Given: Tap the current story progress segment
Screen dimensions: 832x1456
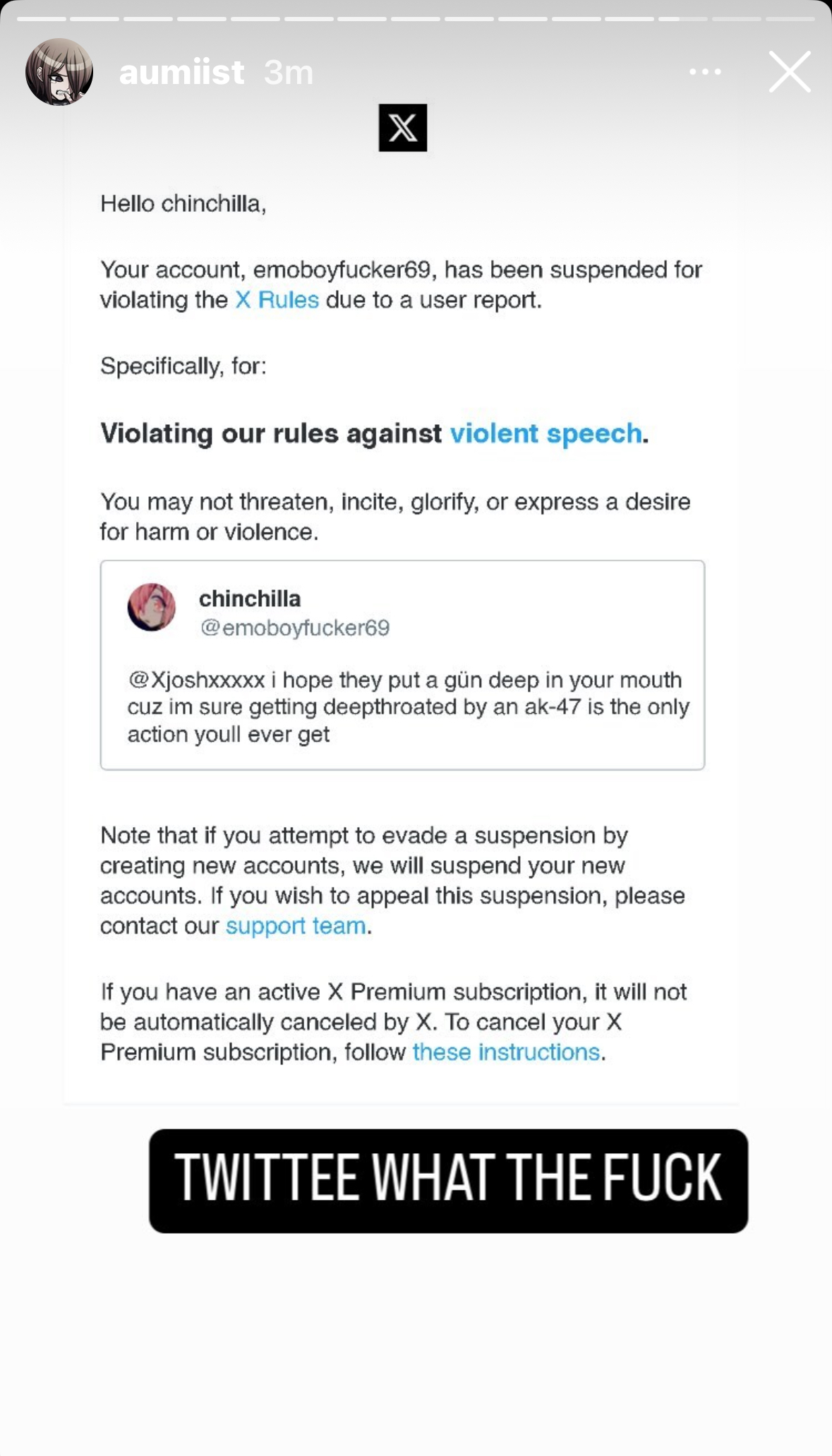Looking at the screenshot, I should (683, 19).
